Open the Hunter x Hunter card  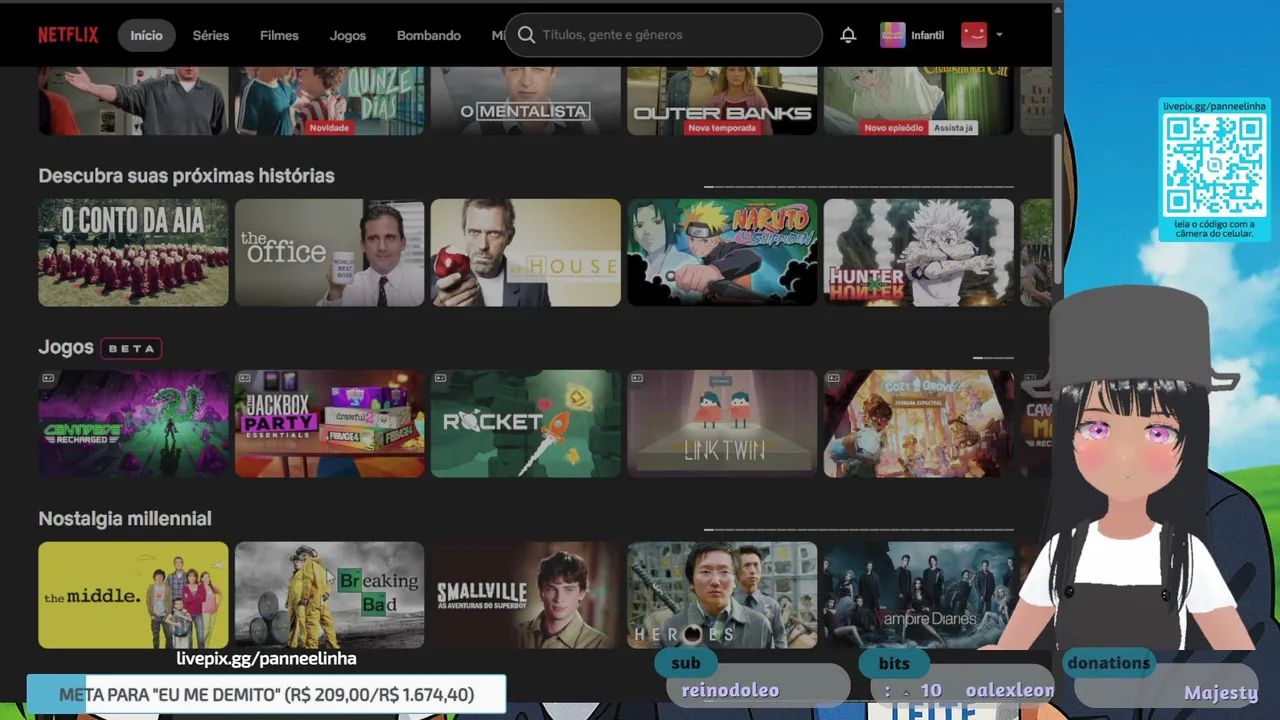click(918, 252)
